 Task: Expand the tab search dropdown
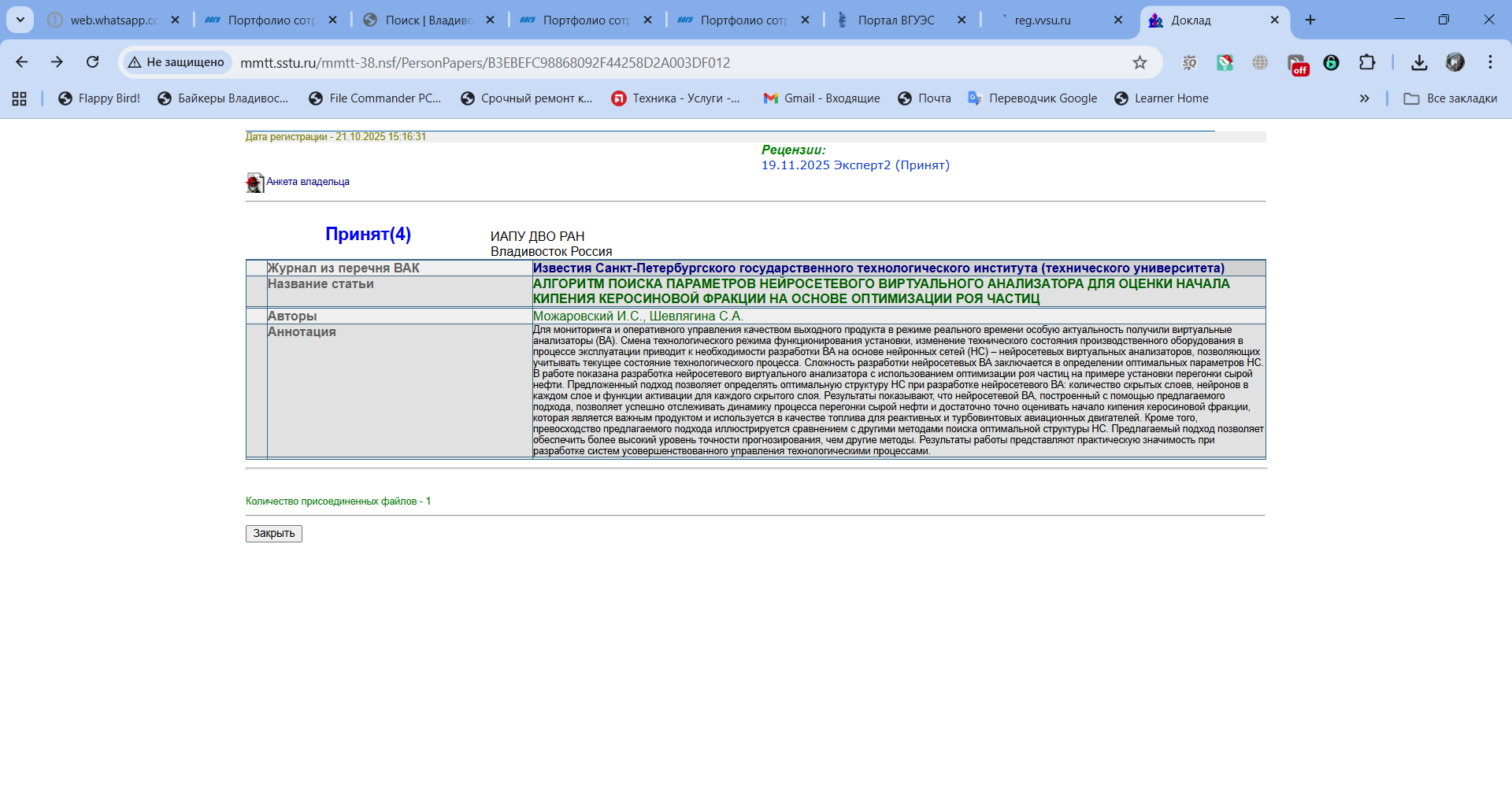tap(20, 20)
